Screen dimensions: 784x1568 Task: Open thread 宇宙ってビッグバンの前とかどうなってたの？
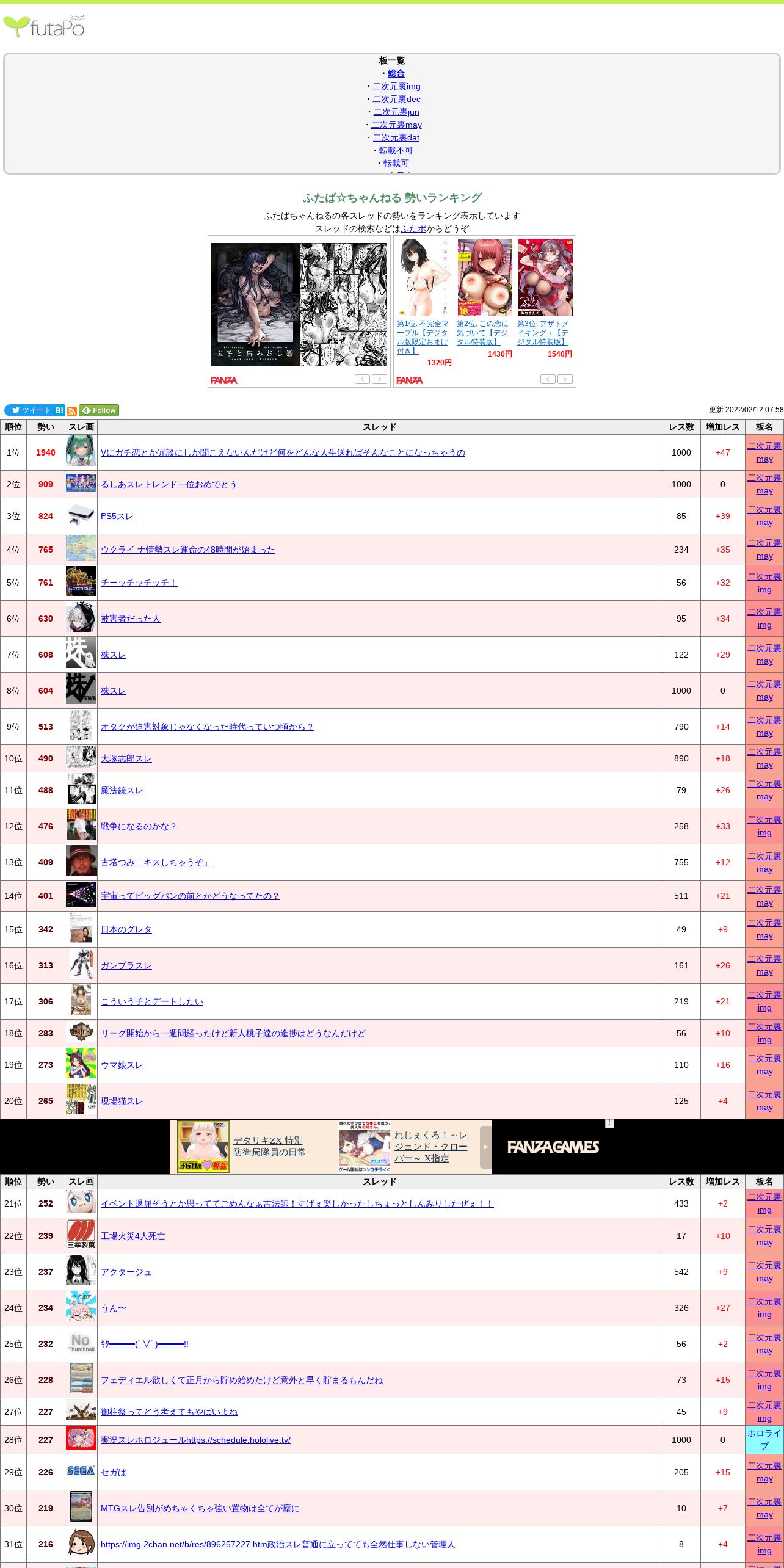pos(190,896)
